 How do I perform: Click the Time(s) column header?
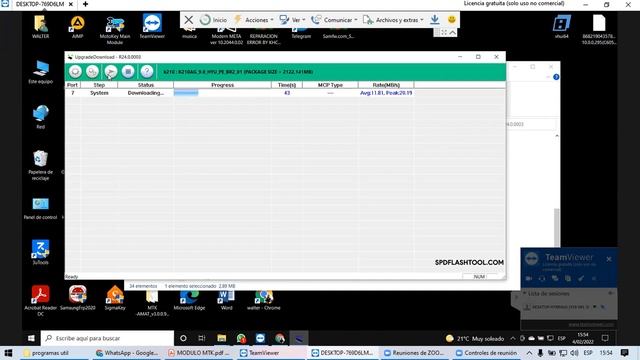pos(287,85)
